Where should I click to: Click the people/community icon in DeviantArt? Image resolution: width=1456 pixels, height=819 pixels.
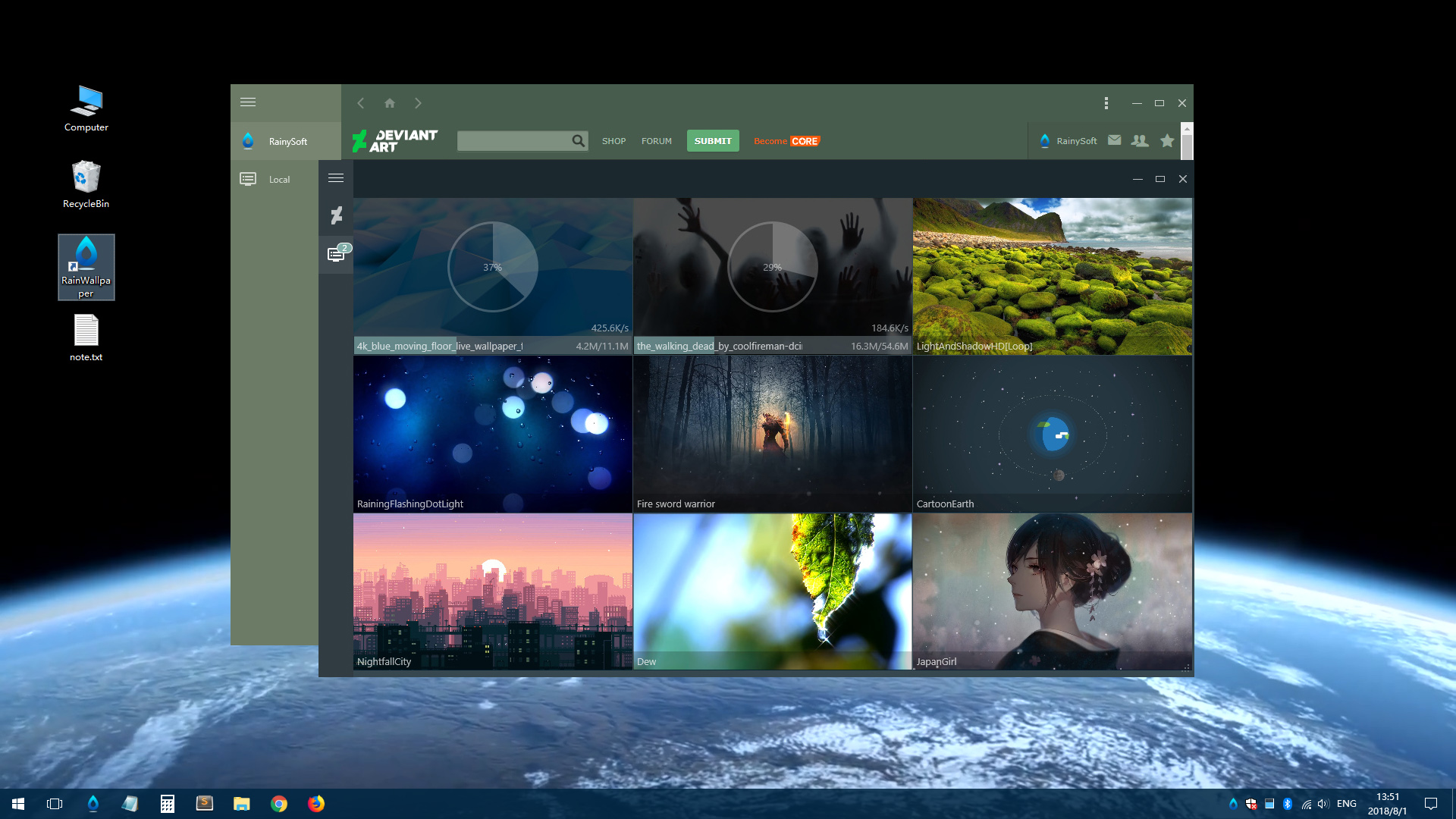click(1140, 141)
